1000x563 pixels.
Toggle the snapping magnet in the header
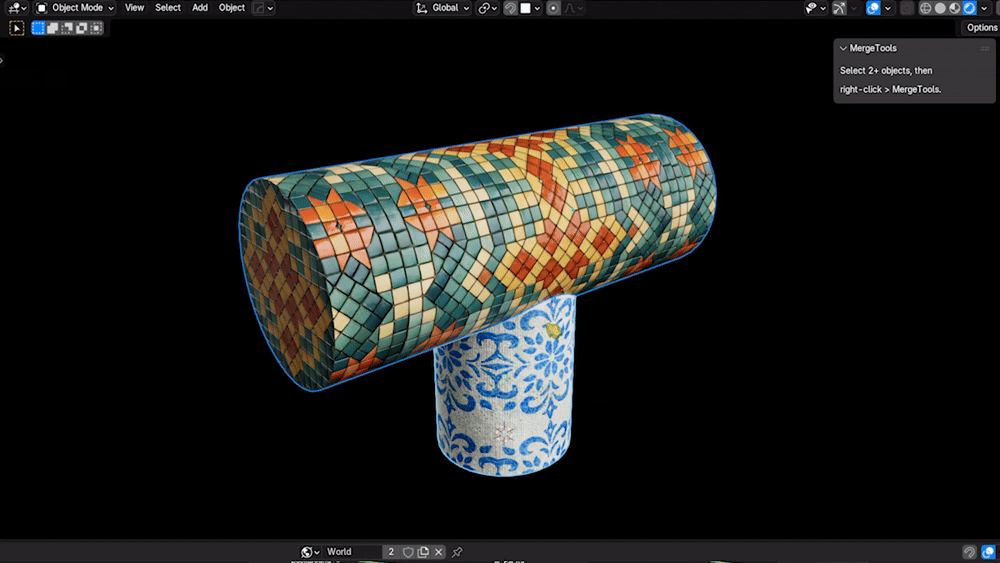tap(510, 8)
